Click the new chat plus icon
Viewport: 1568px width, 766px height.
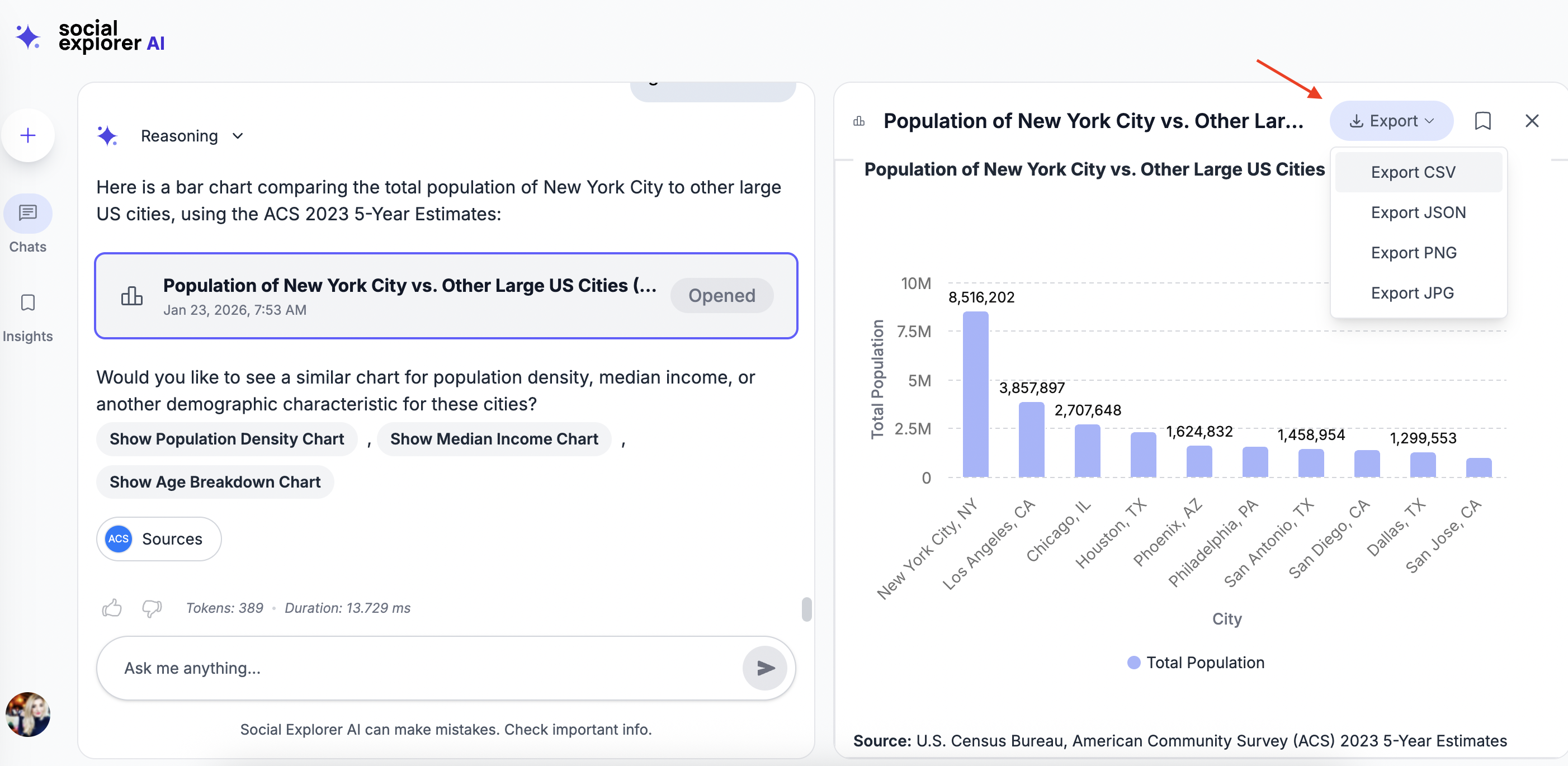click(28, 135)
